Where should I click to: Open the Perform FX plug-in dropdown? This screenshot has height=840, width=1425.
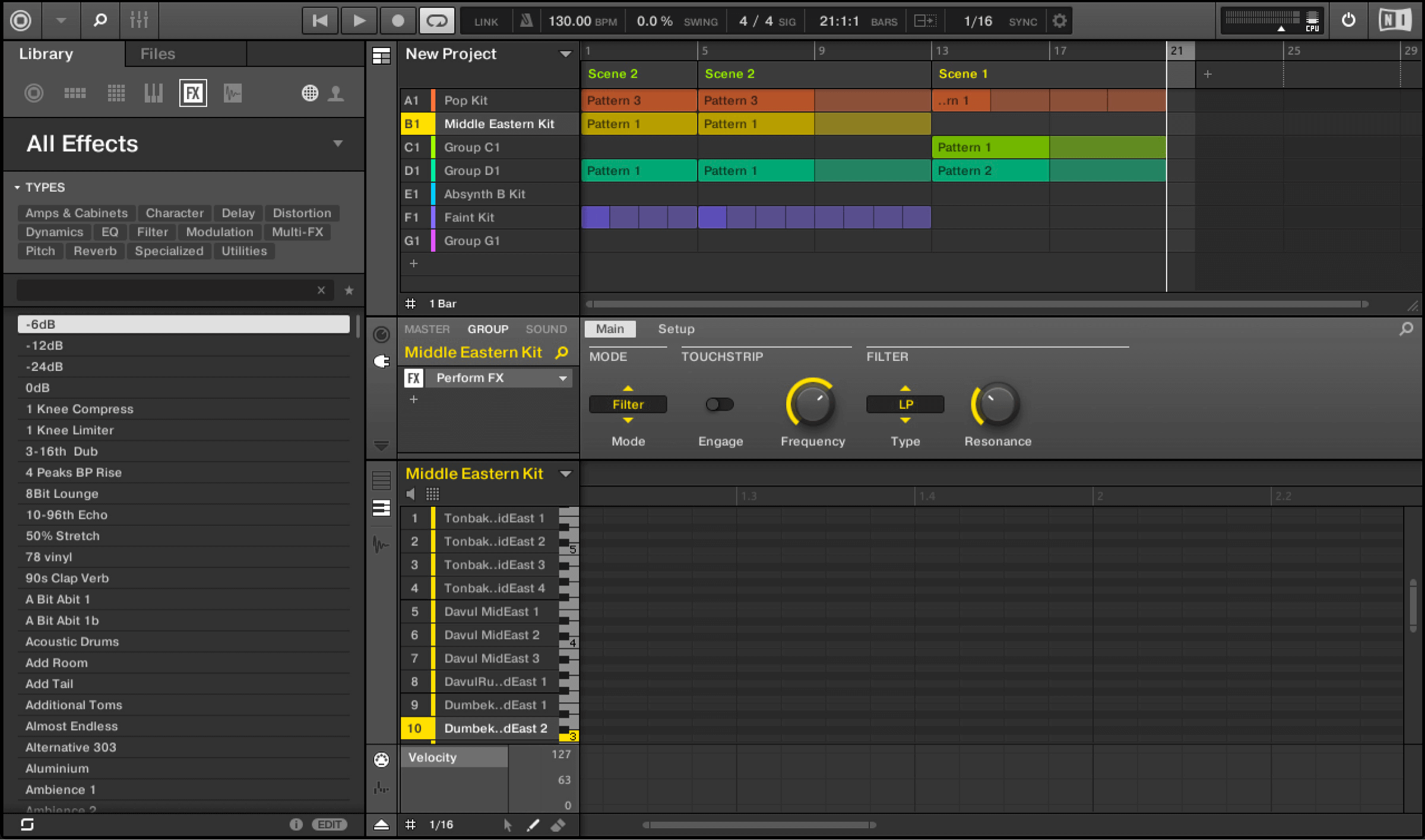click(562, 378)
